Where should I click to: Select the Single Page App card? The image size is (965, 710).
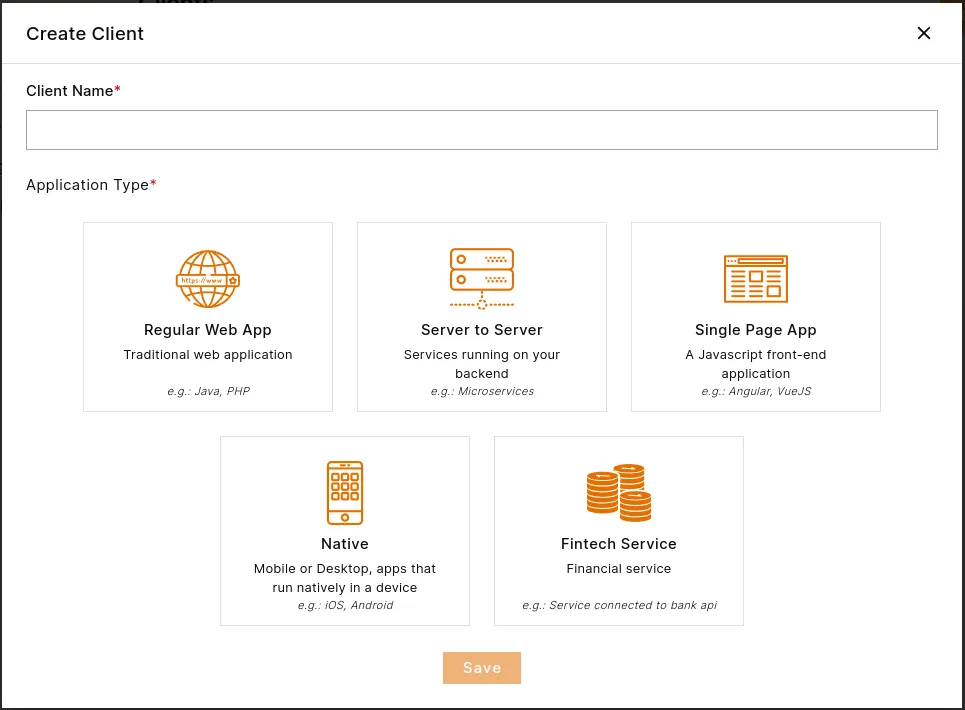(755, 316)
